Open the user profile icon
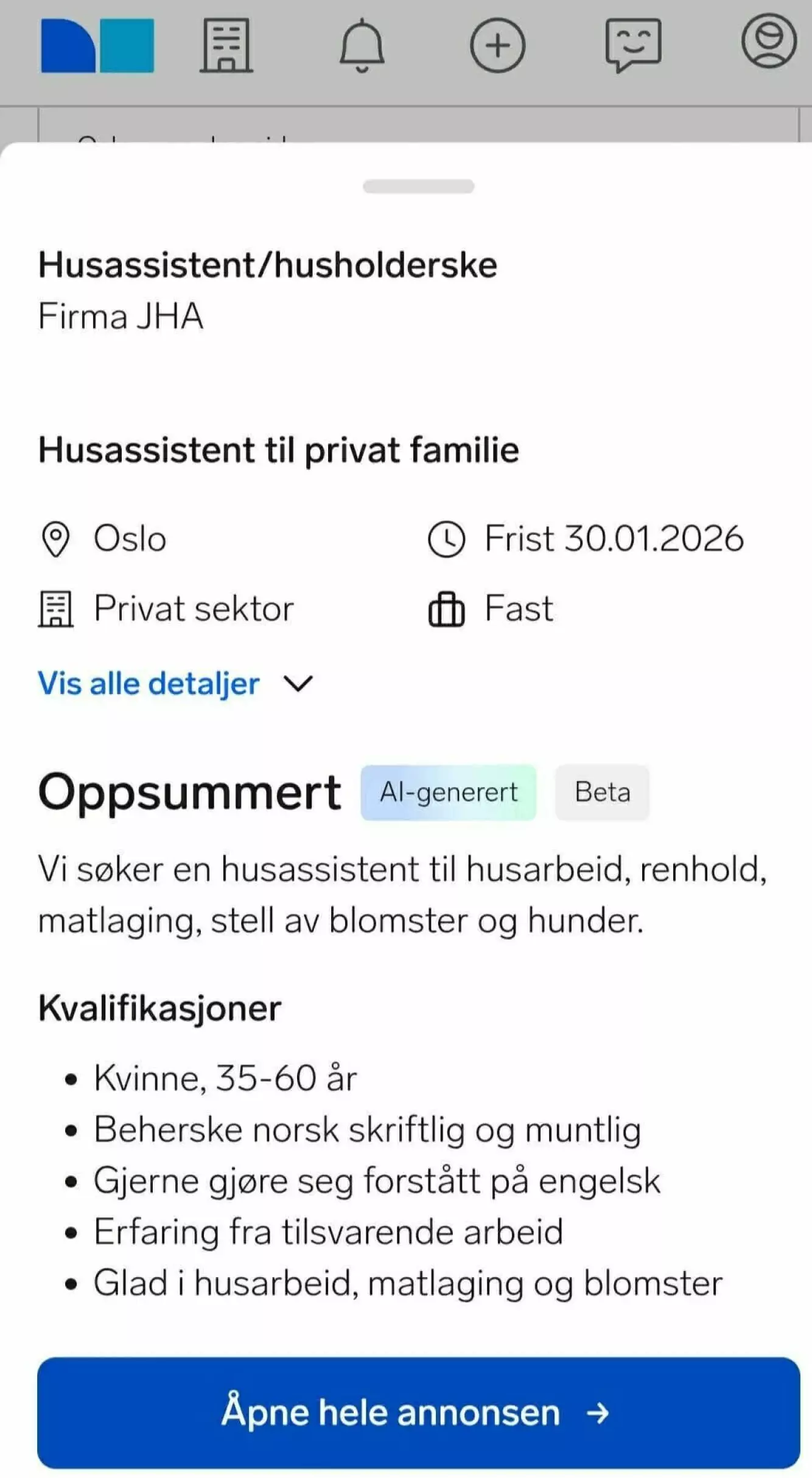The image size is (812, 1478). (769, 41)
